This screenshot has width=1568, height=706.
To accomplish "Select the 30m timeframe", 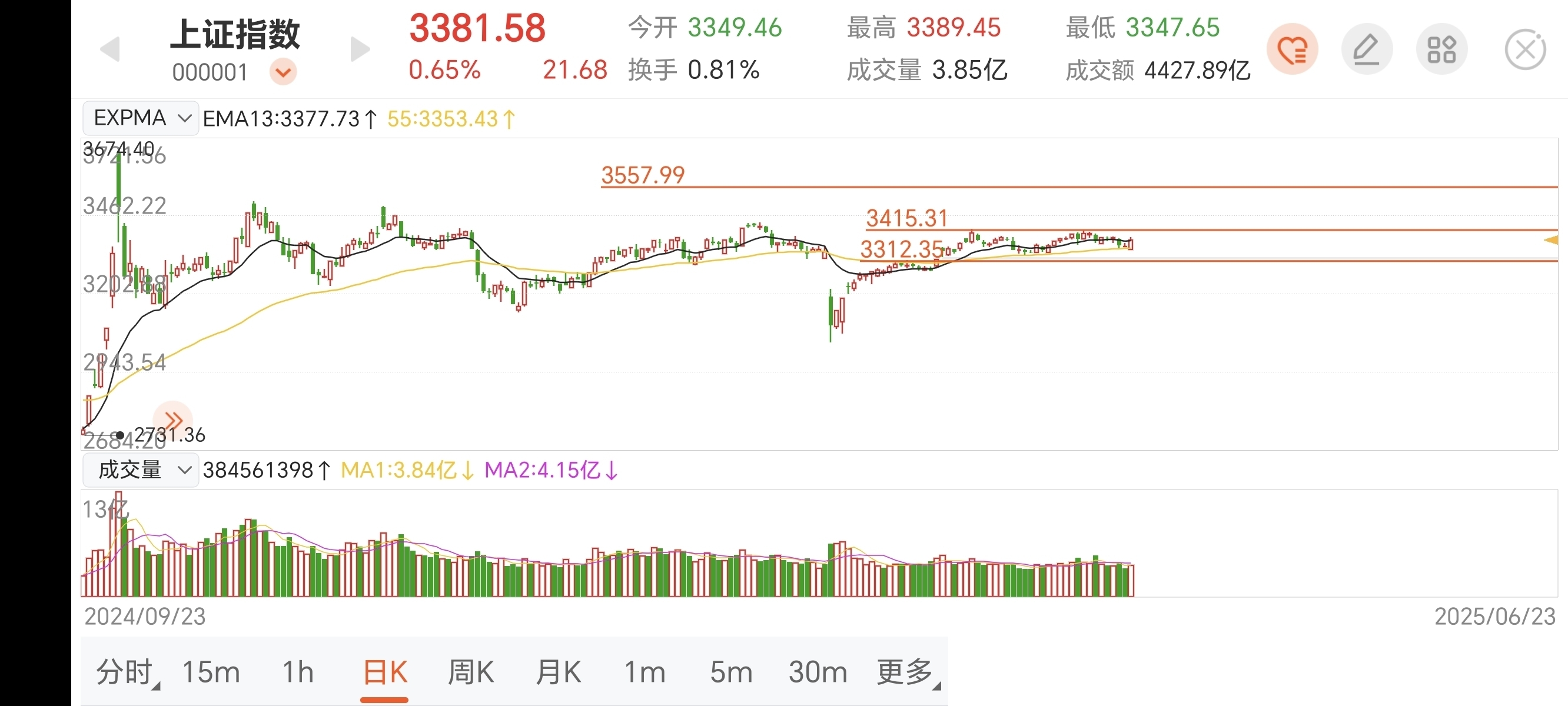I will point(818,672).
